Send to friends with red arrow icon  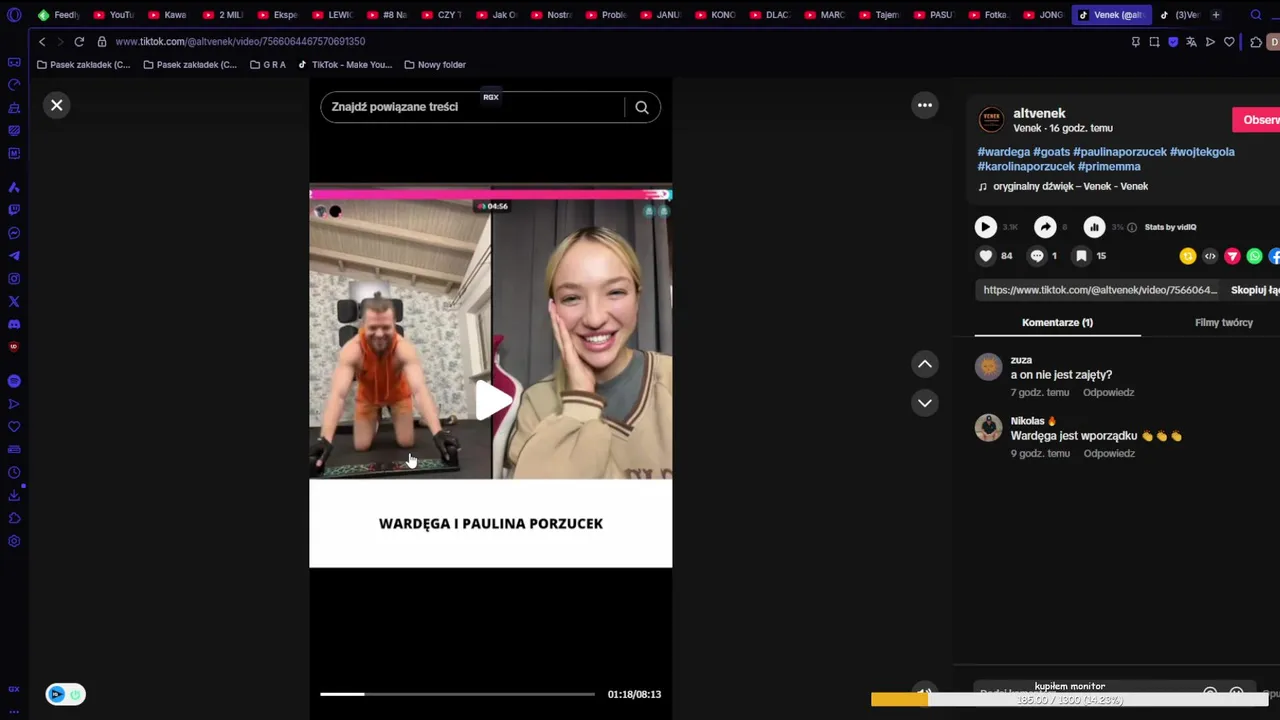1232,256
